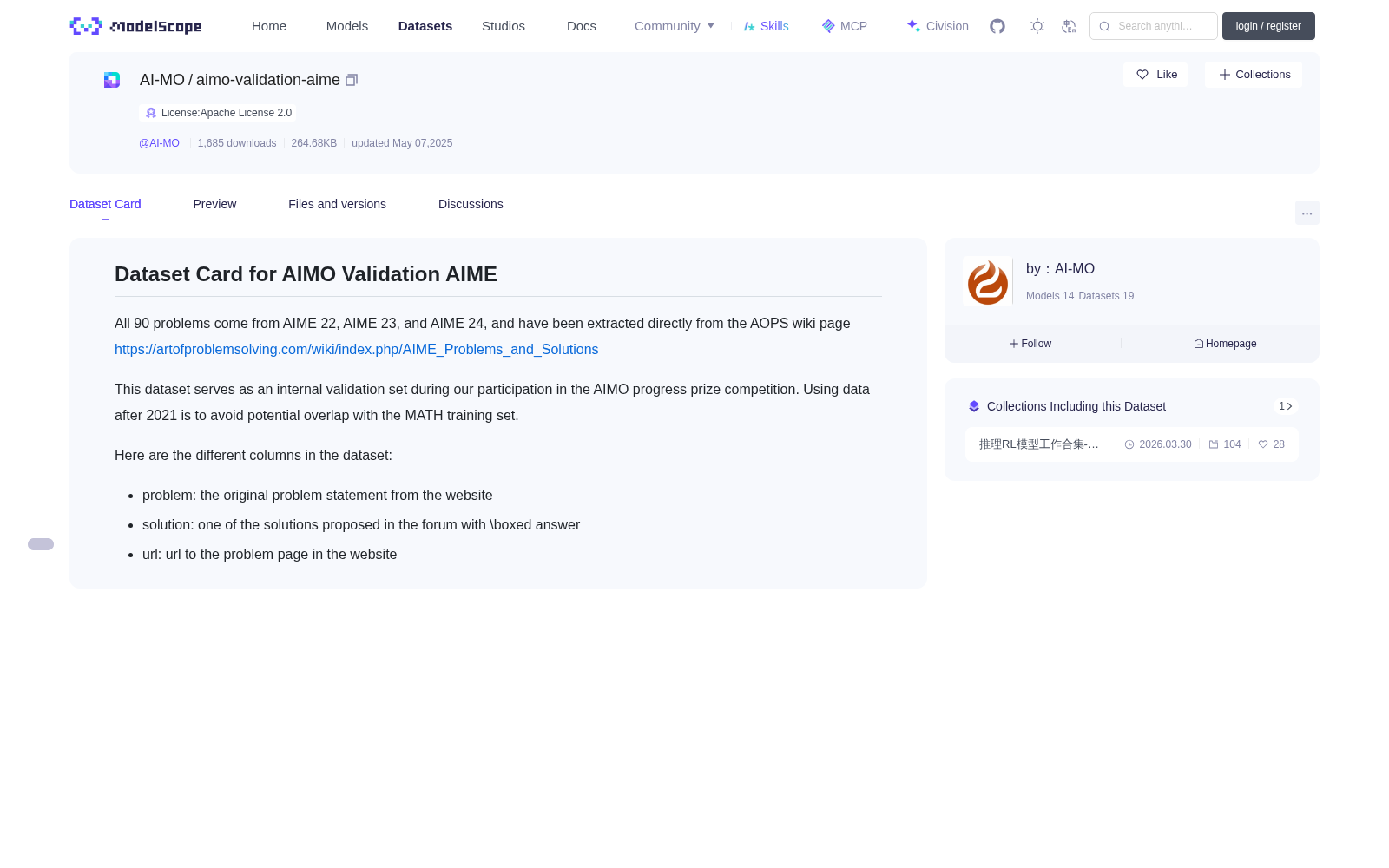Click the login / register button
The height and width of the screenshot is (868, 1389).
1268,26
